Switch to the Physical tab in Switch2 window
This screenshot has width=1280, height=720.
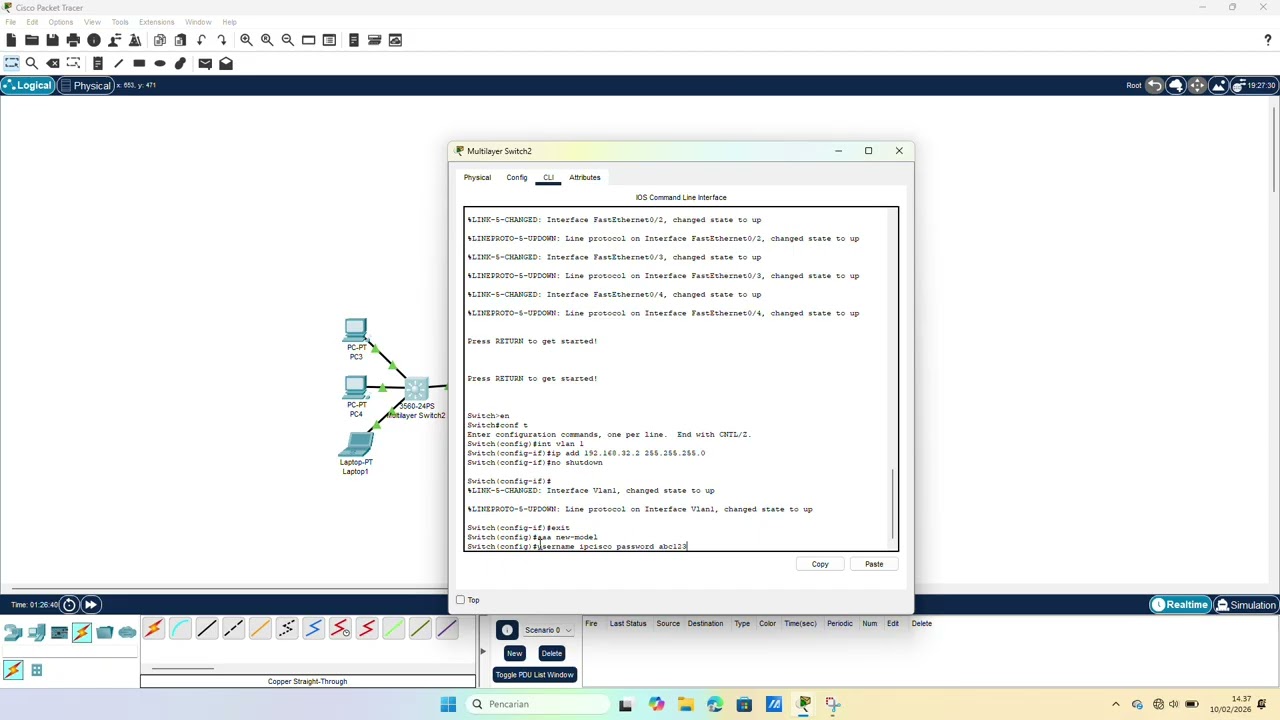(477, 178)
